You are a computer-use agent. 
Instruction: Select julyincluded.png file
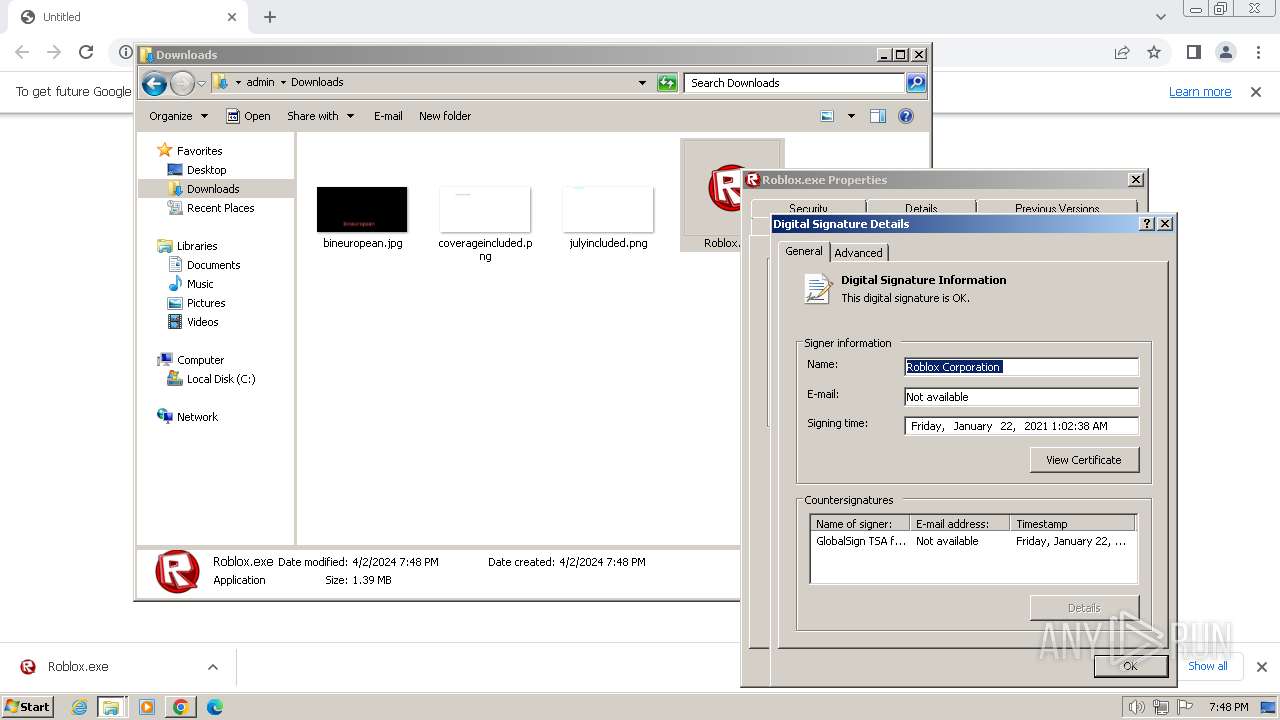608,219
